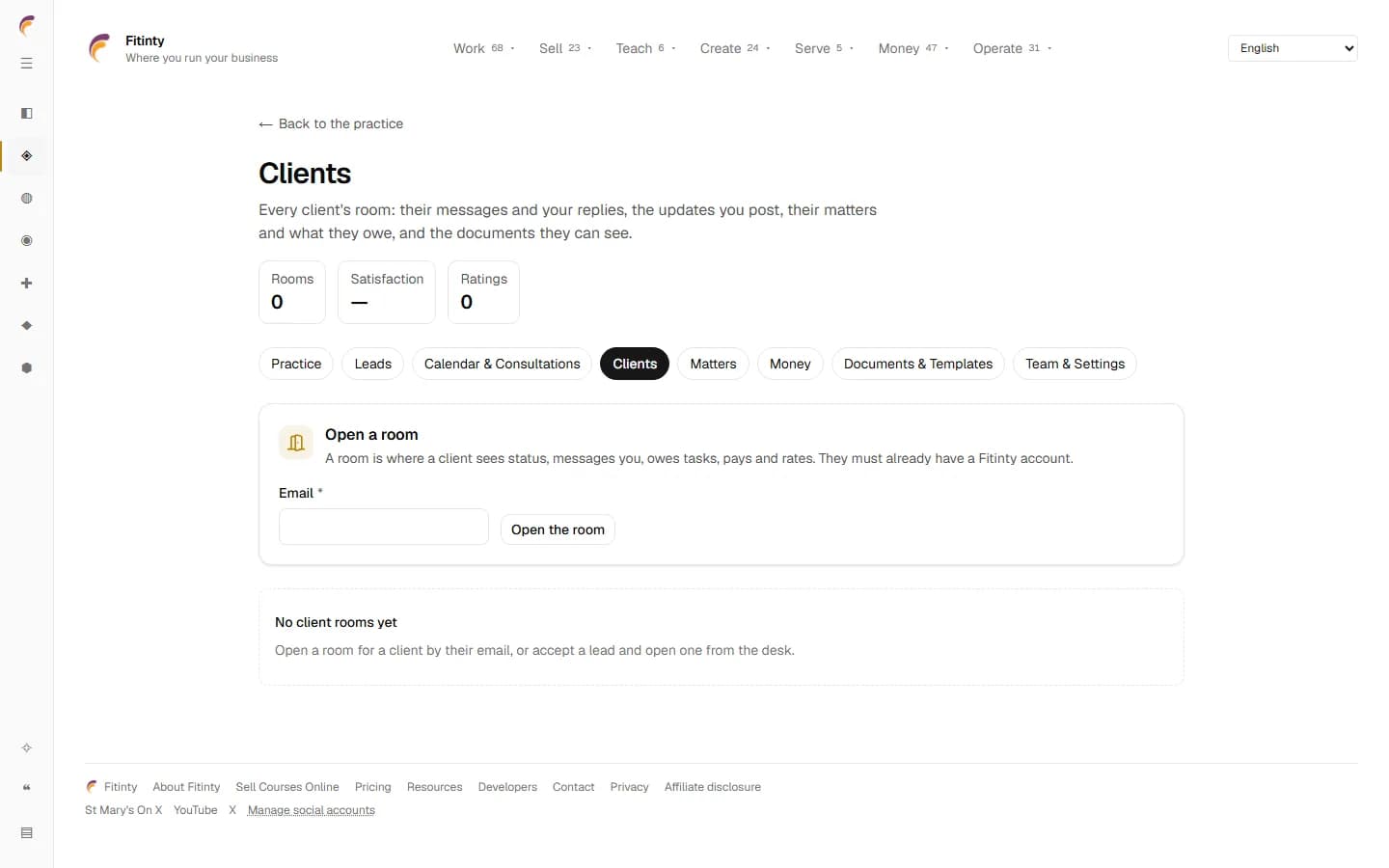Click the Rooms stat card
The height and width of the screenshot is (868, 1389).
pyautogui.click(x=292, y=292)
